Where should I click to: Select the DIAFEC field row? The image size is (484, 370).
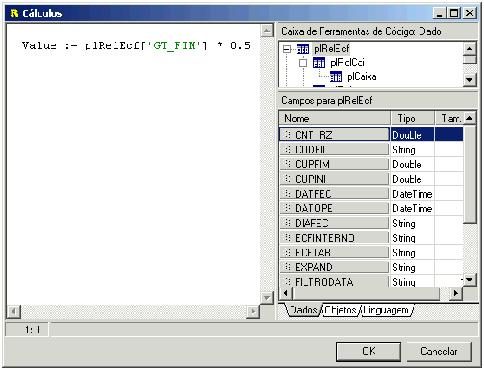(371, 223)
